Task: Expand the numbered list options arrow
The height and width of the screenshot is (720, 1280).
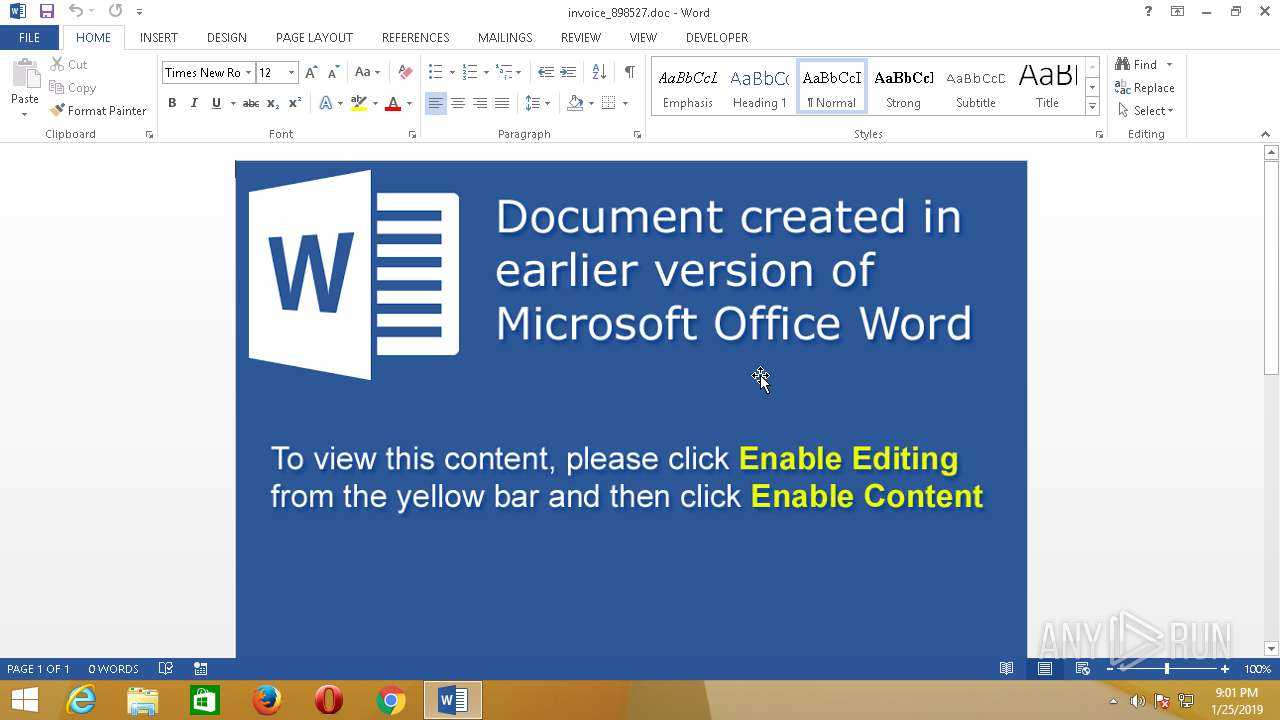Action: coord(486,72)
